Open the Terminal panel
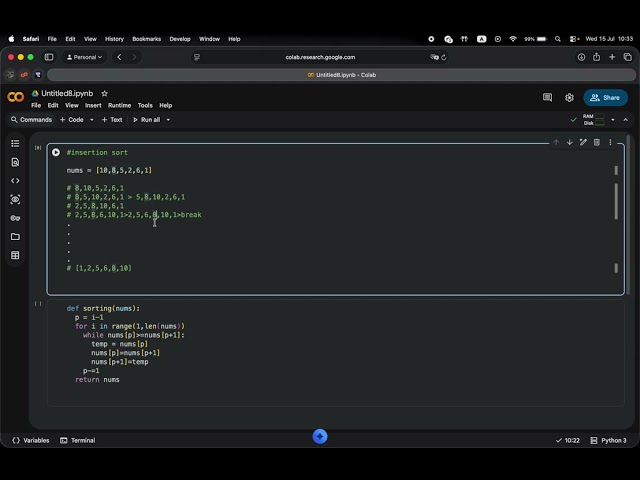The height and width of the screenshot is (480, 640). click(78, 440)
